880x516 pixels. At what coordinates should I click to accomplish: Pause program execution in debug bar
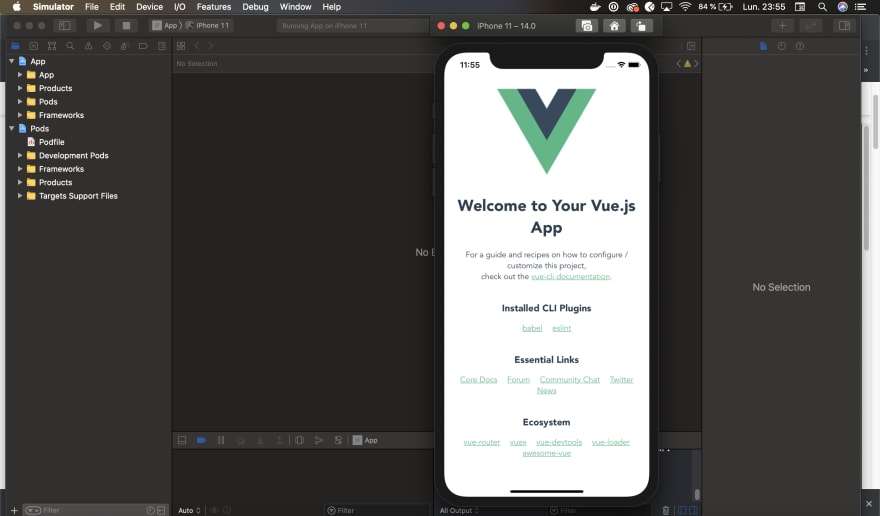(221, 440)
